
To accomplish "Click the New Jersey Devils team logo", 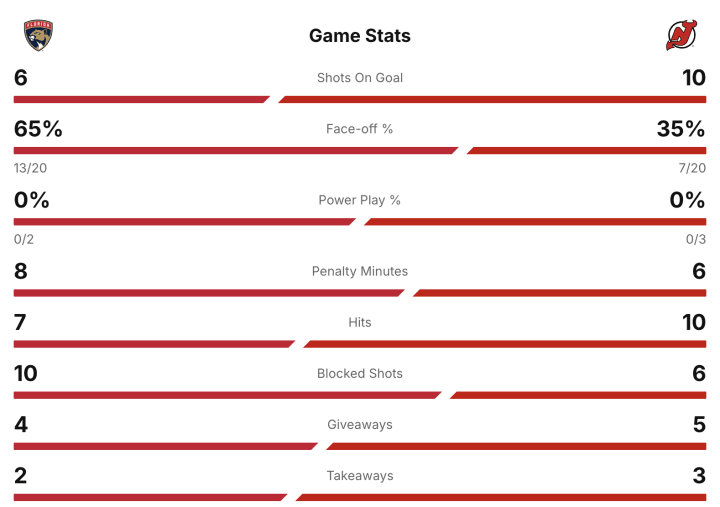I will (681, 35).
